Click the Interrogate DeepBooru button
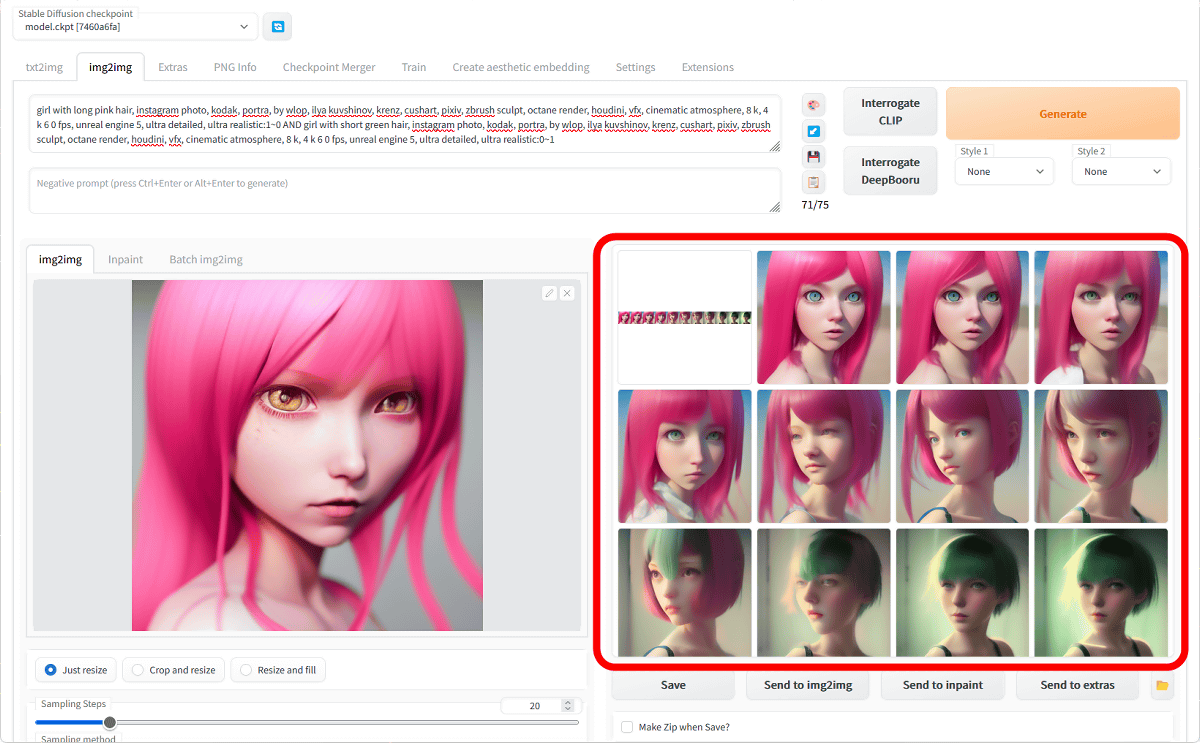Image resolution: width=1200 pixels, height=743 pixels. pos(890,171)
